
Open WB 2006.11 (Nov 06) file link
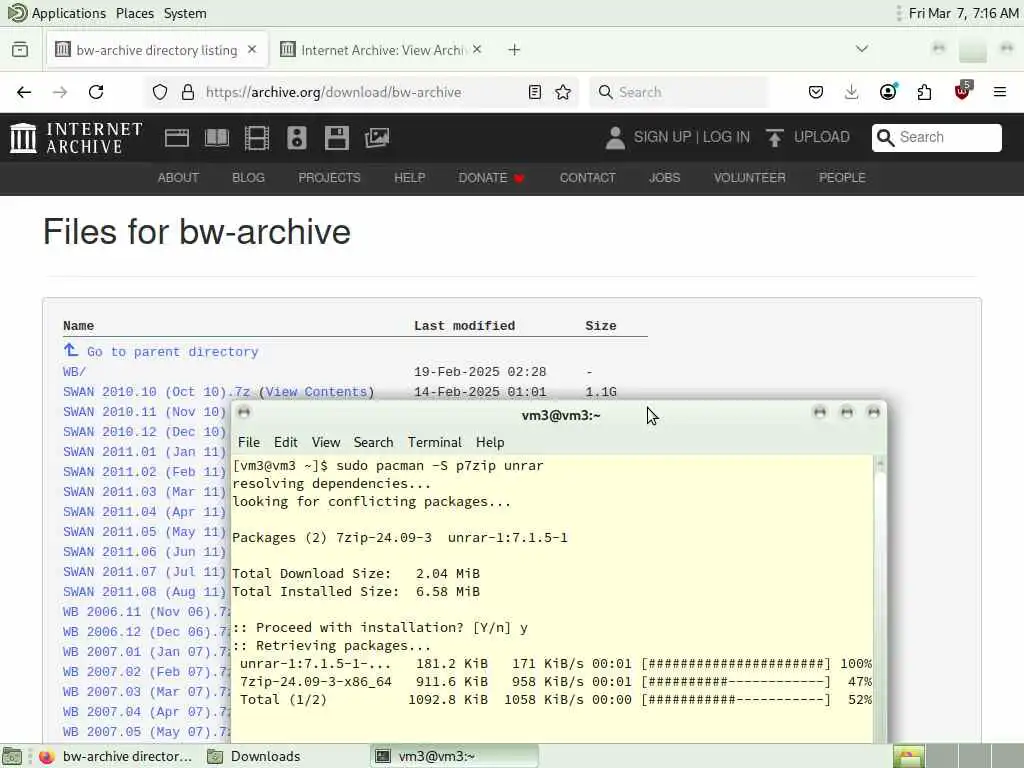(x=146, y=612)
